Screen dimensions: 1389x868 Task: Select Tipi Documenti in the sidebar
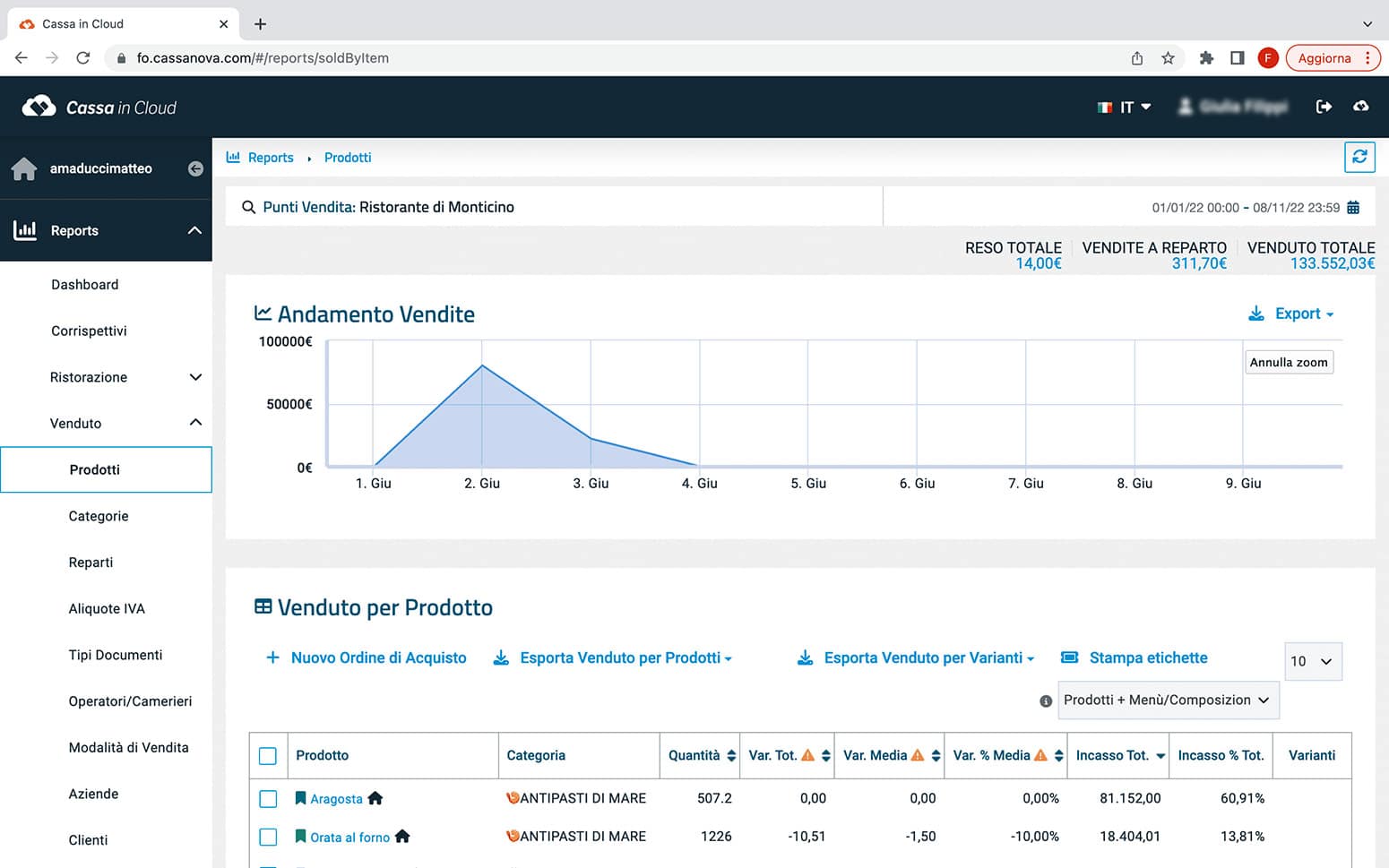click(116, 656)
